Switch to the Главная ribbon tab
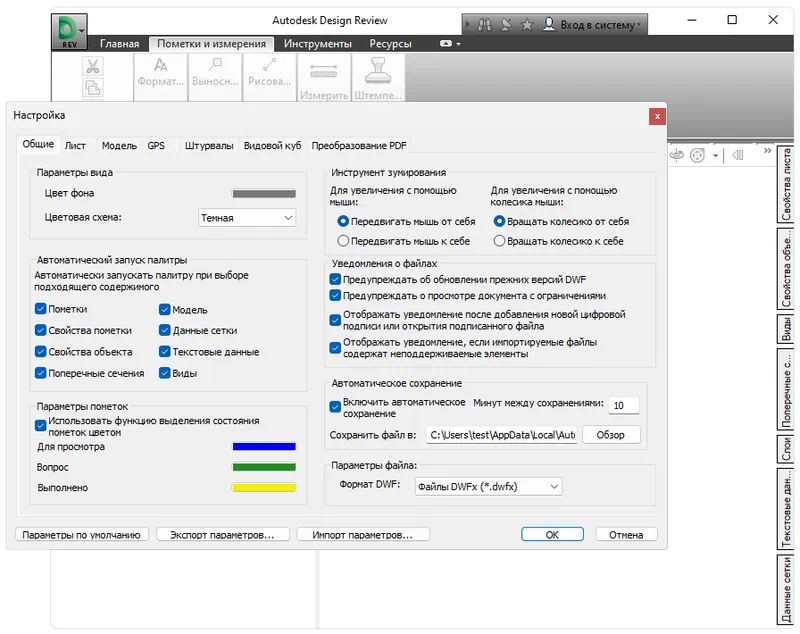Viewport: 800px width, 634px height. coord(119,44)
